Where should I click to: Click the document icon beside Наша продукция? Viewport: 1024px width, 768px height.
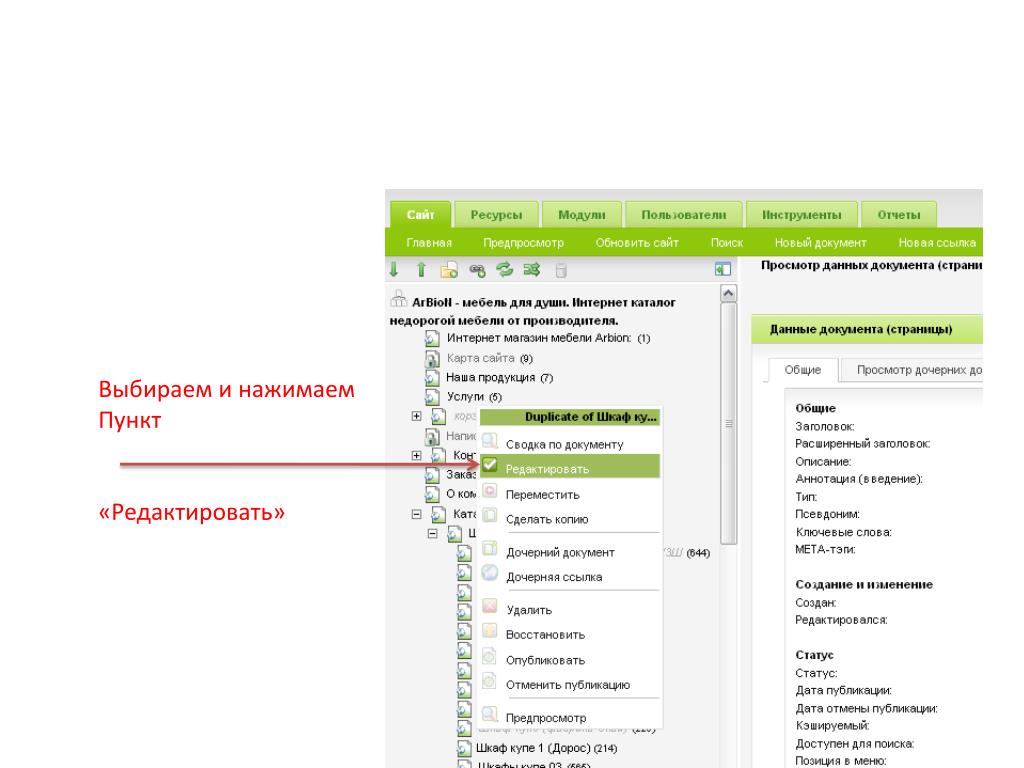click(432, 377)
